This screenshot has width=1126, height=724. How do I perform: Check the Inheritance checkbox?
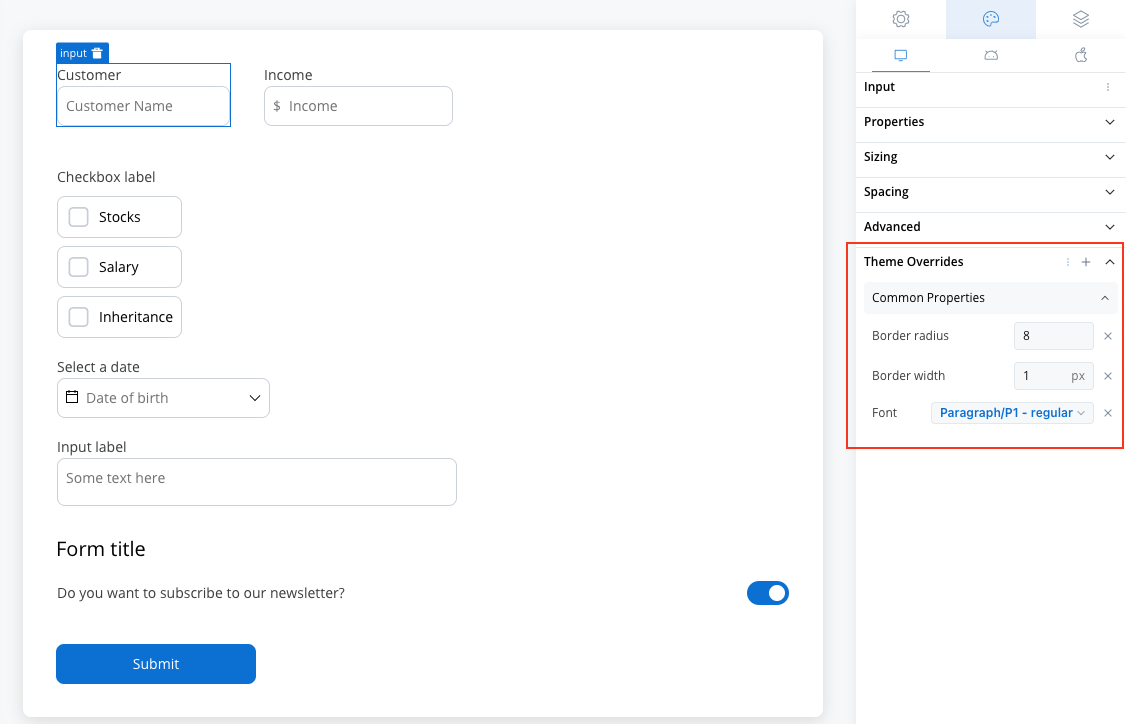[78, 317]
